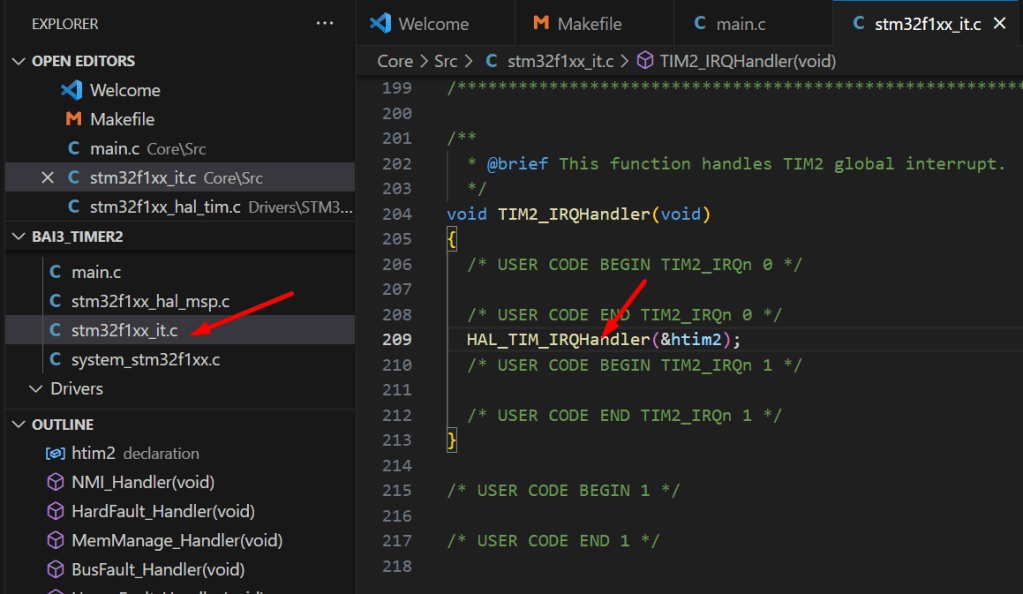Expand the Drivers folder
The image size is (1023, 594).
[x=76, y=388]
